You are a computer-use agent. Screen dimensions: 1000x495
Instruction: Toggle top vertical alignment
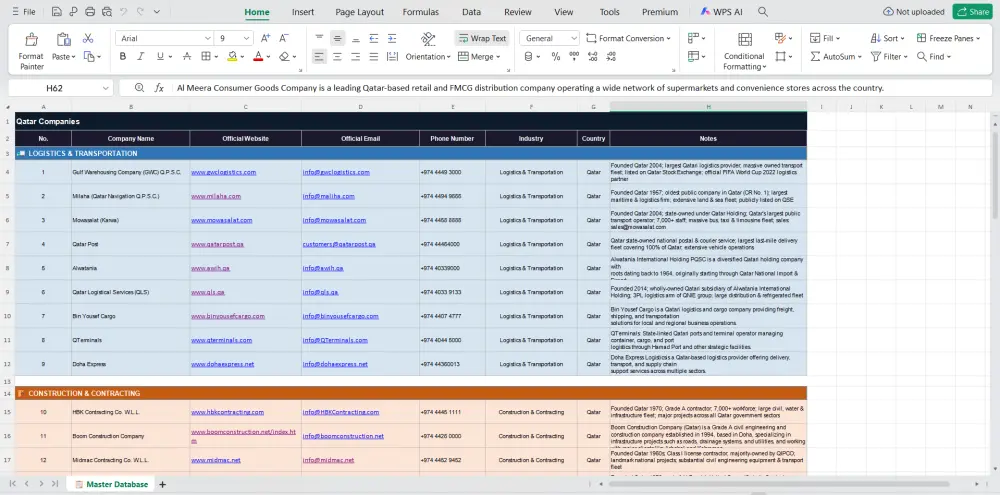click(319, 38)
